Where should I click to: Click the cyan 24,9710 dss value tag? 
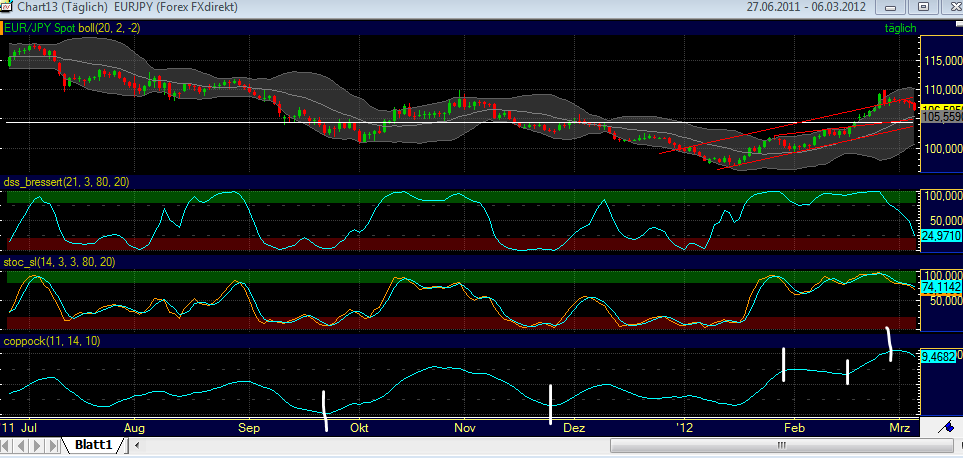939,236
